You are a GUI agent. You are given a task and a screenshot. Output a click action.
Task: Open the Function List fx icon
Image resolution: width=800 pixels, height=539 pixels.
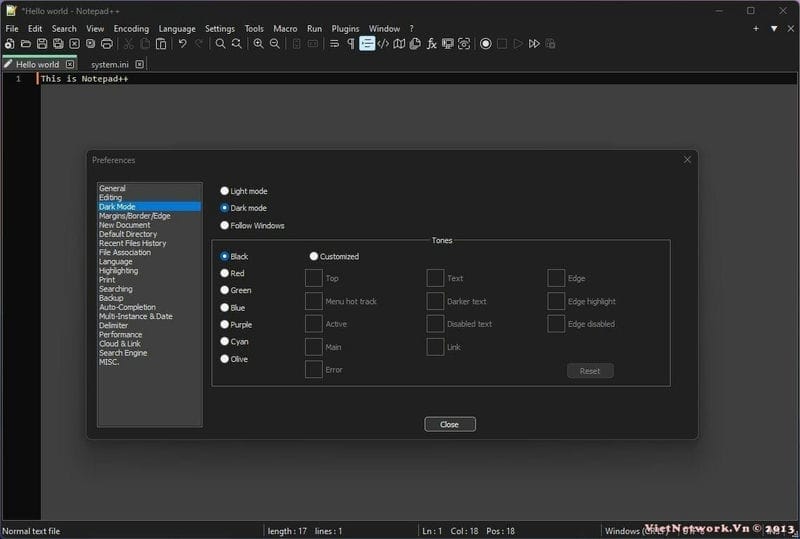tap(432, 44)
